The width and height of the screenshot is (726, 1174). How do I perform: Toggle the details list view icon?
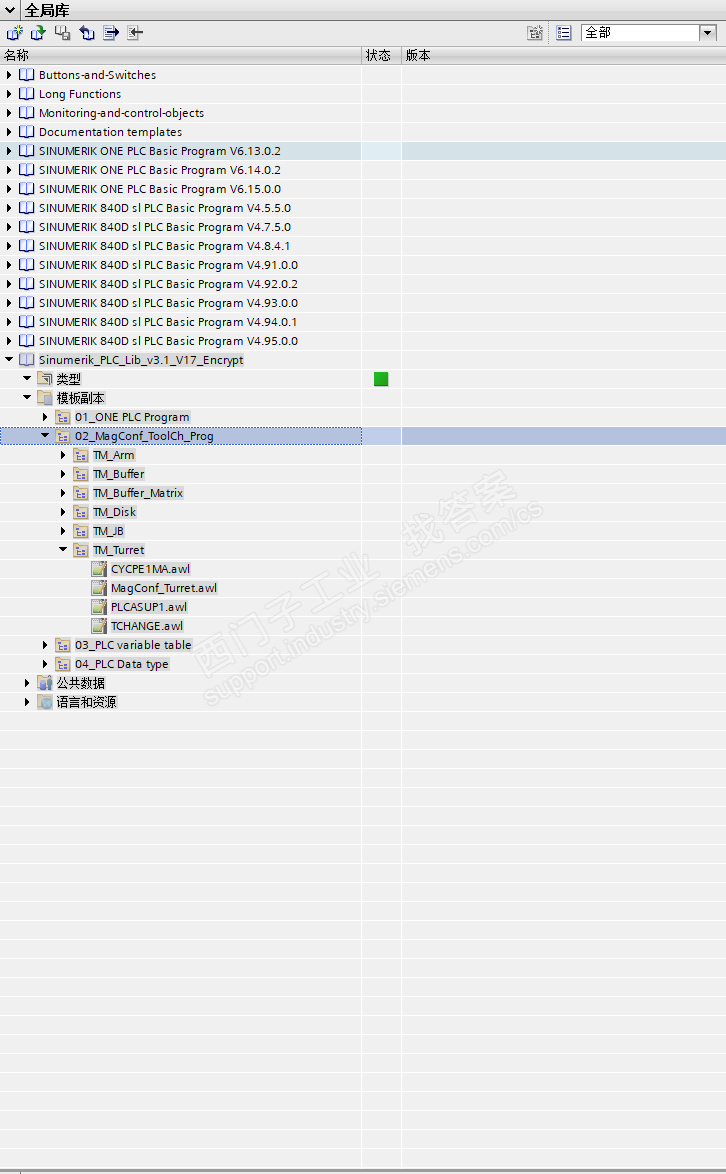click(564, 33)
